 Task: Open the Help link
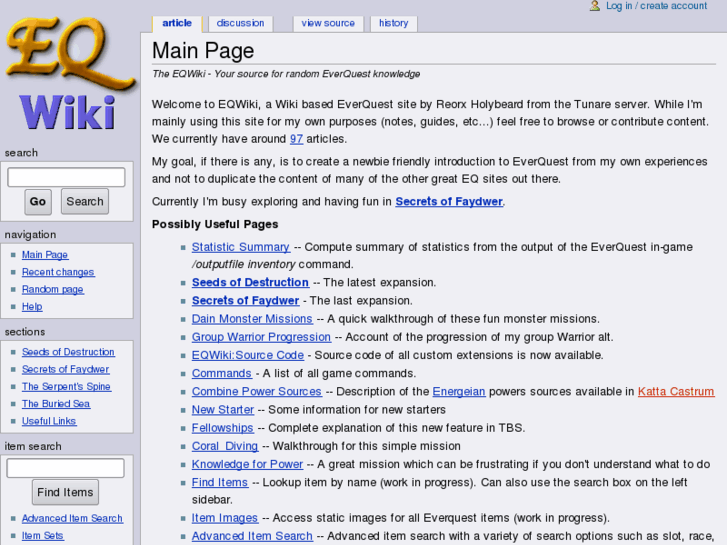(32, 307)
